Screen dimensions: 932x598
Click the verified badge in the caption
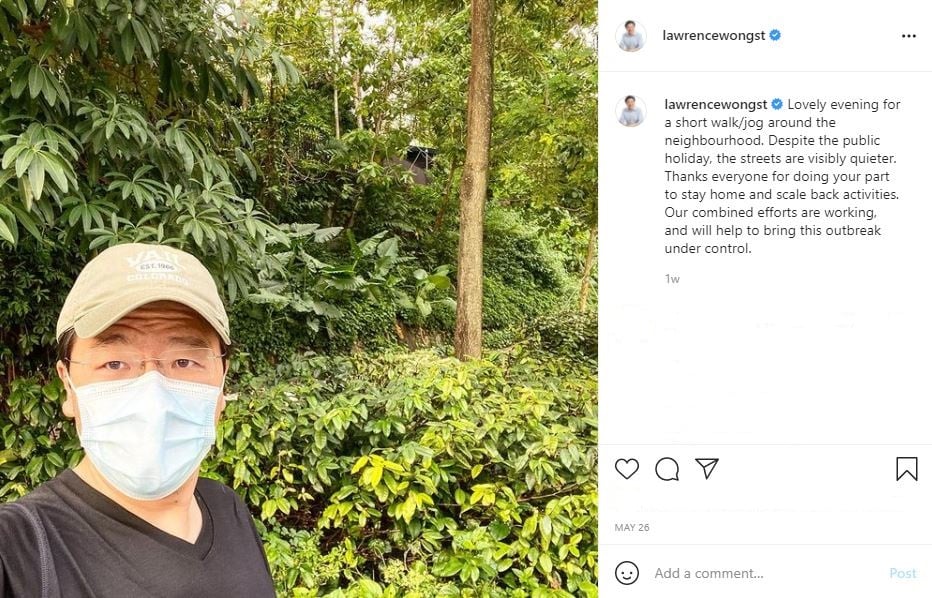(777, 104)
